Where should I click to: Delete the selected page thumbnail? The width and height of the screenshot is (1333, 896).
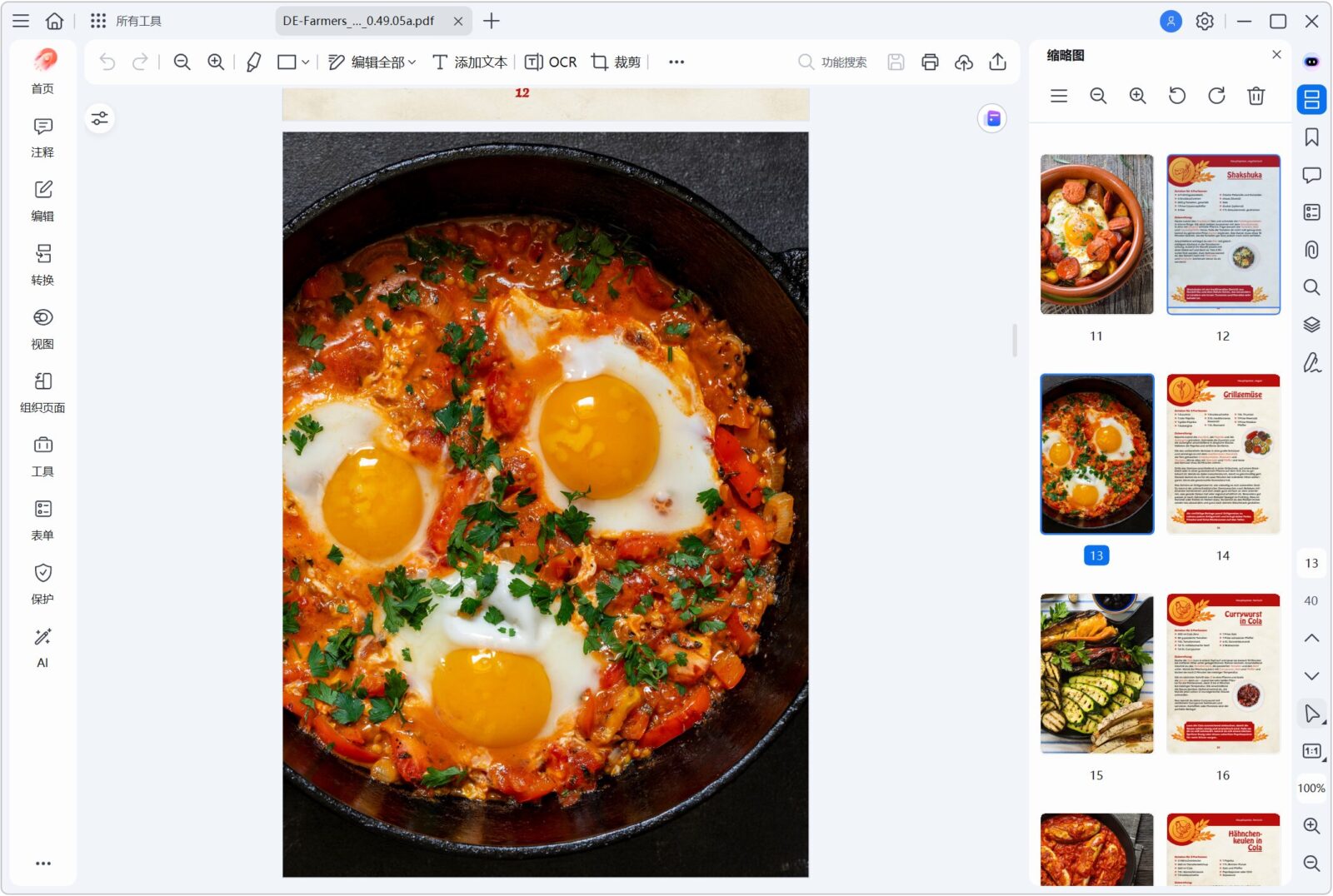tap(1256, 96)
